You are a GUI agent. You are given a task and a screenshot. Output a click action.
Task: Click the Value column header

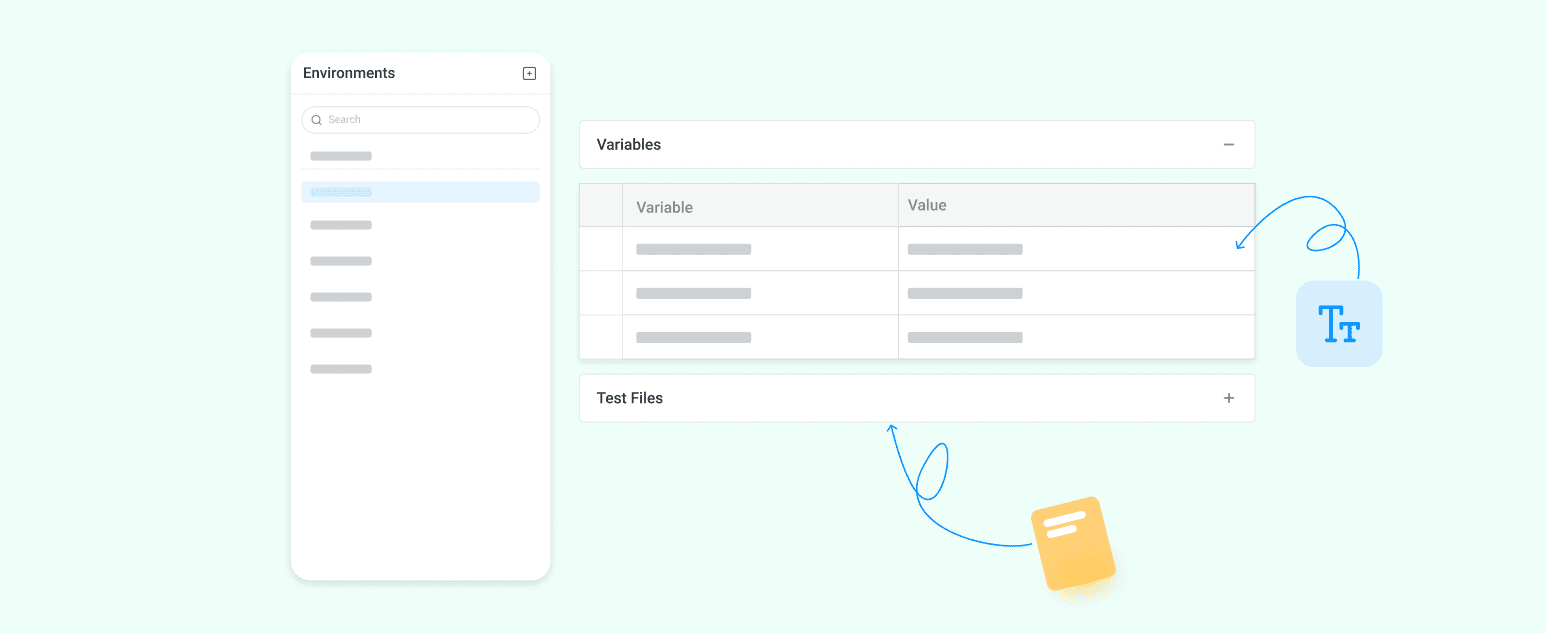click(x=926, y=205)
